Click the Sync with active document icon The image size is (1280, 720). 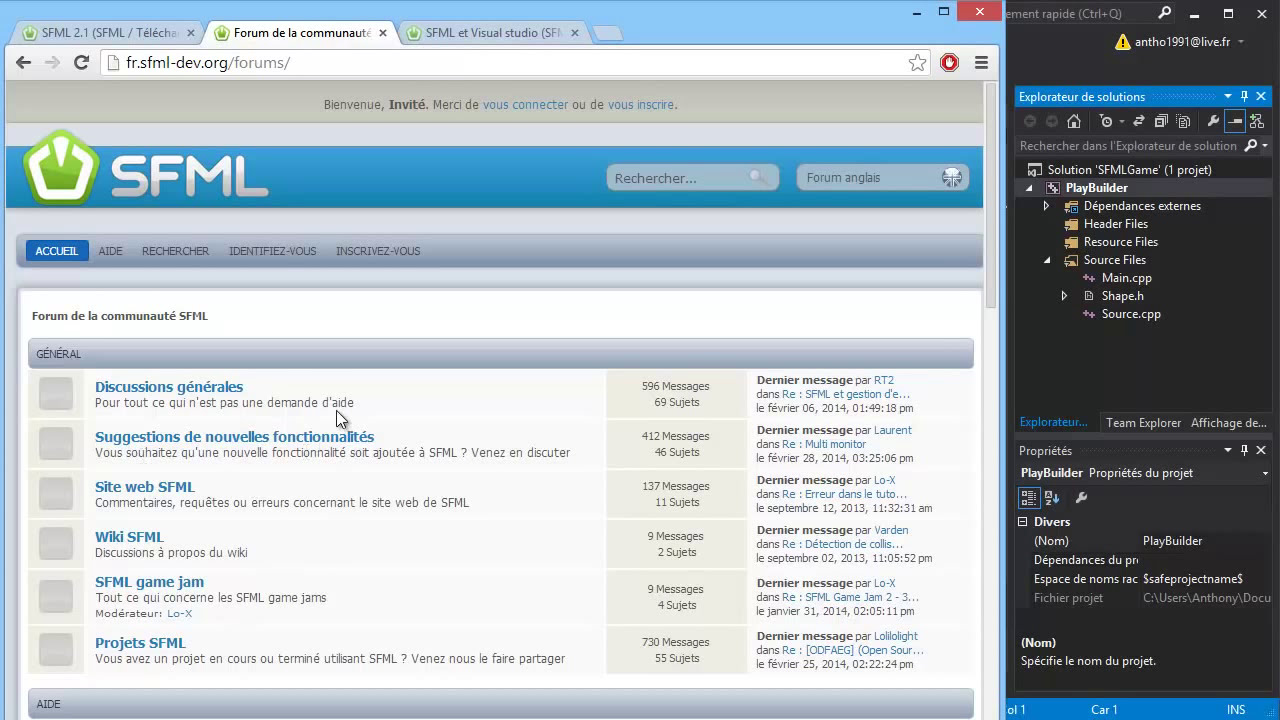tap(1138, 121)
